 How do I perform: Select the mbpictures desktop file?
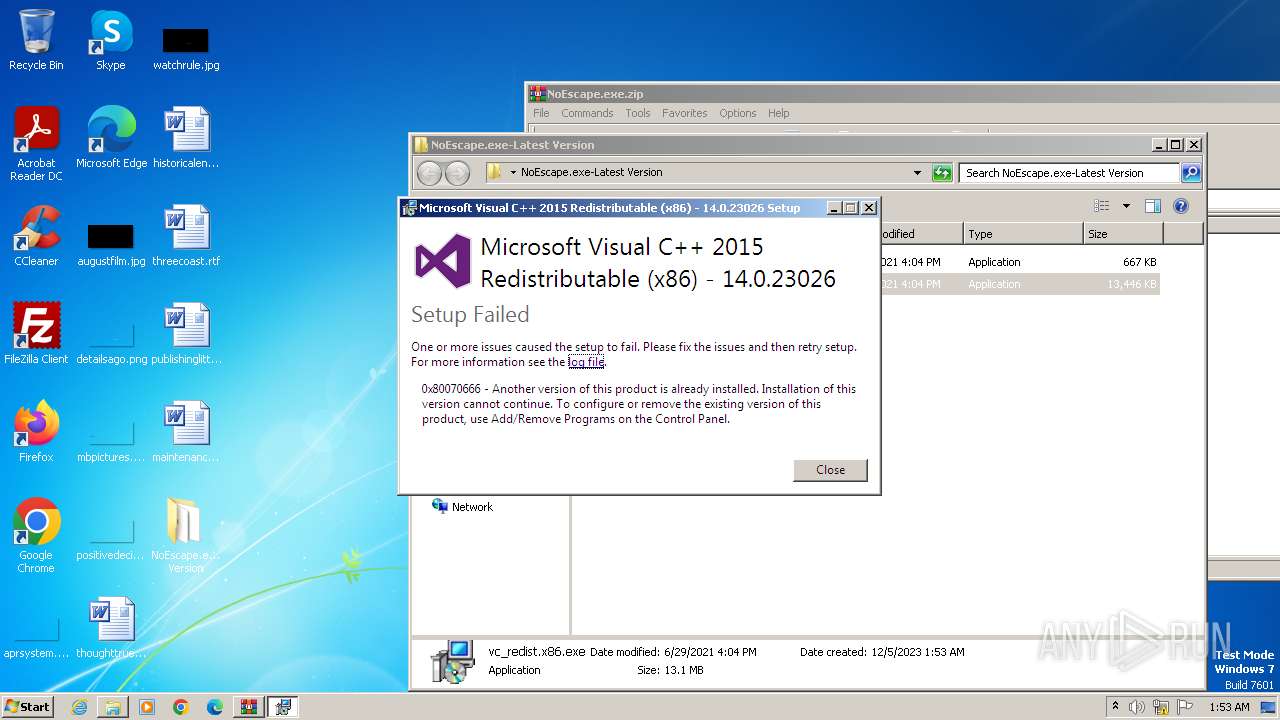click(111, 441)
